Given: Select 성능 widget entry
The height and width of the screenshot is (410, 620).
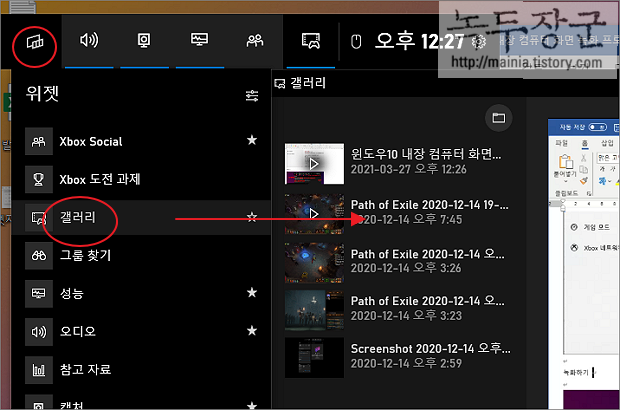Looking at the screenshot, I should (142, 293).
